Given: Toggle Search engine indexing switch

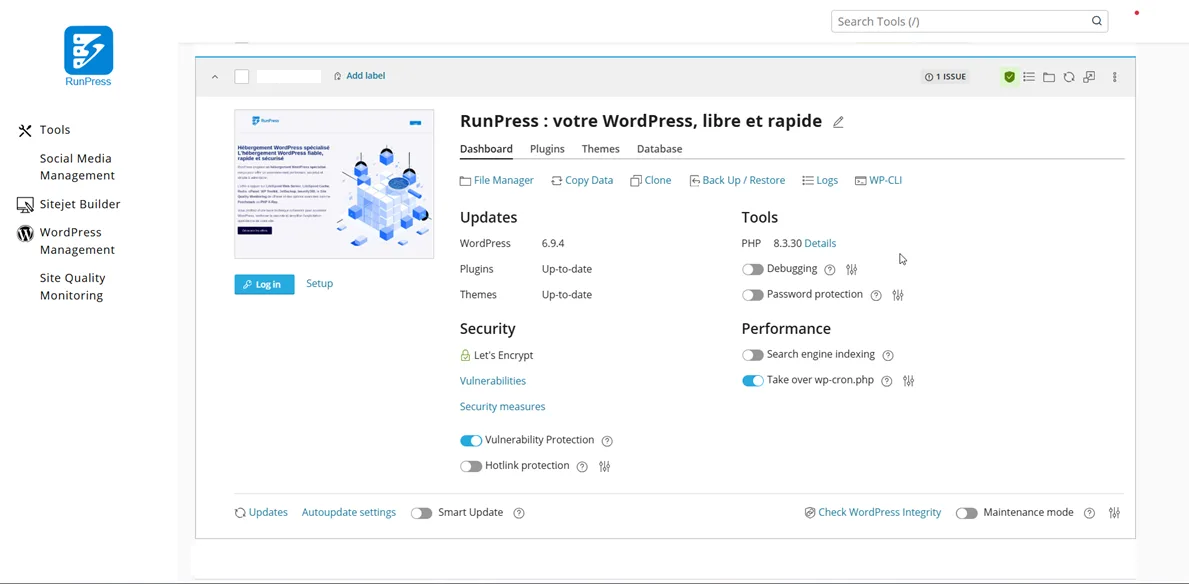Looking at the screenshot, I should [x=752, y=355].
